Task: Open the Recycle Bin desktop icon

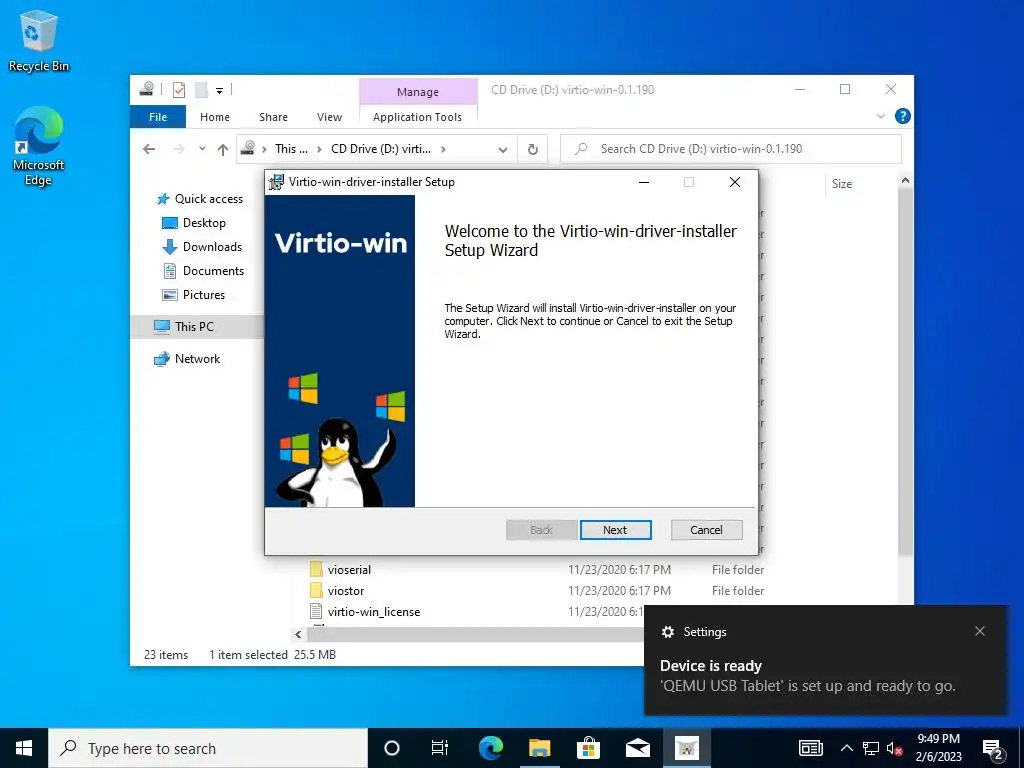Action: click(39, 41)
